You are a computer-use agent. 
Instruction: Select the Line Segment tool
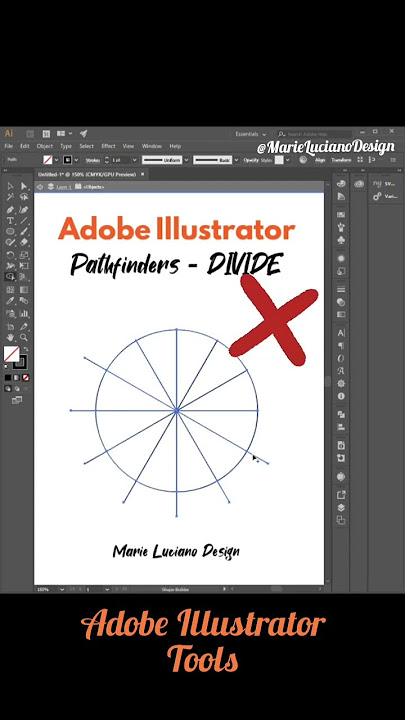click(x=24, y=221)
